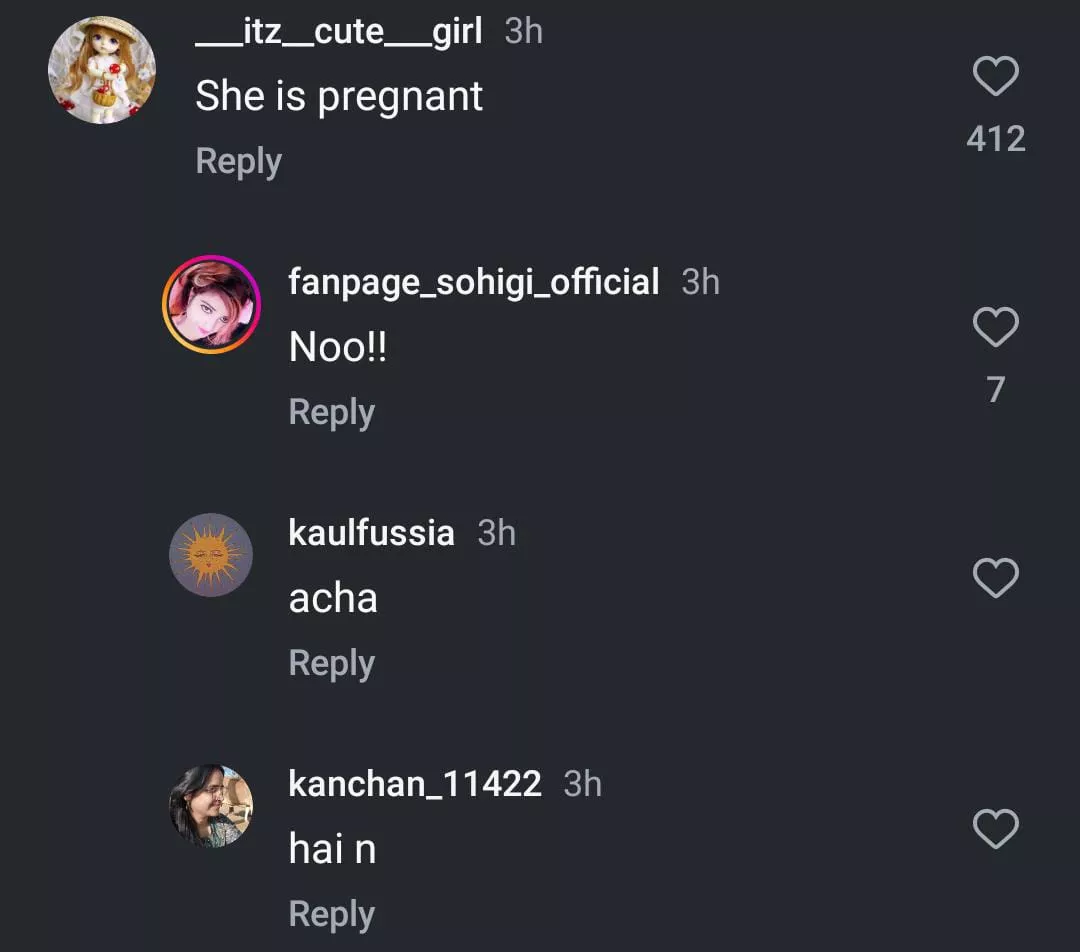The image size is (1080, 952).
Task: Go to the kaulfussia username
Action: [x=371, y=533]
